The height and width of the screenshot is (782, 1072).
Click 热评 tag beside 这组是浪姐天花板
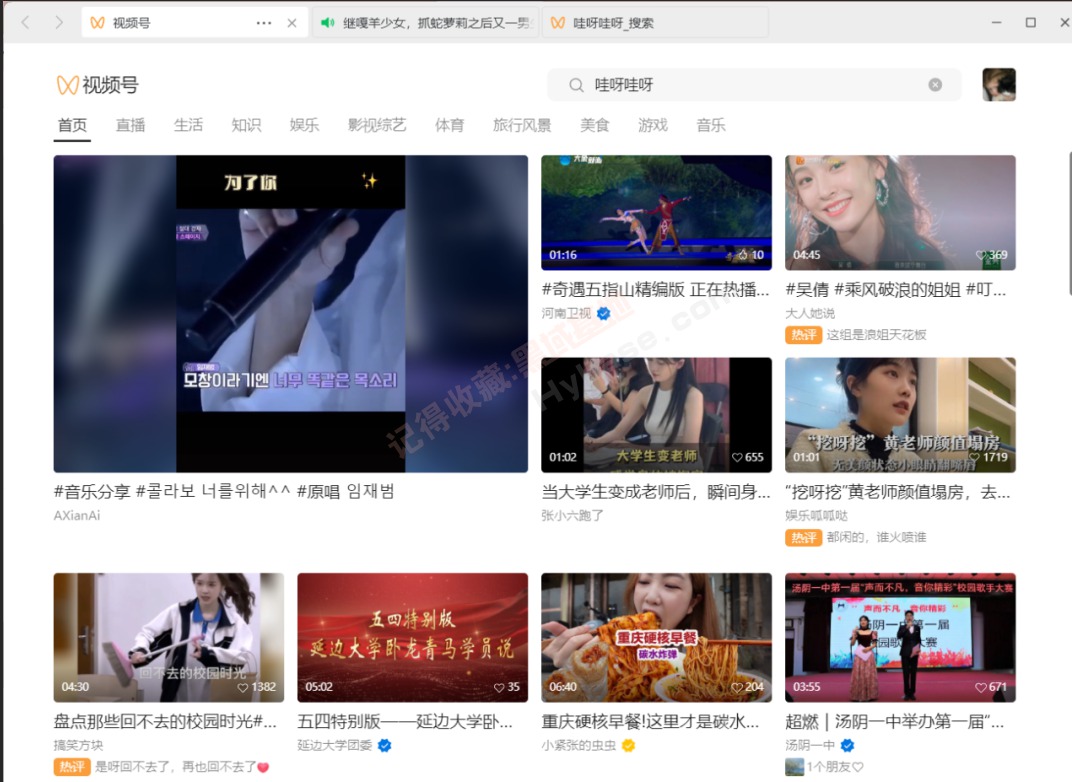tap(803, 334)
